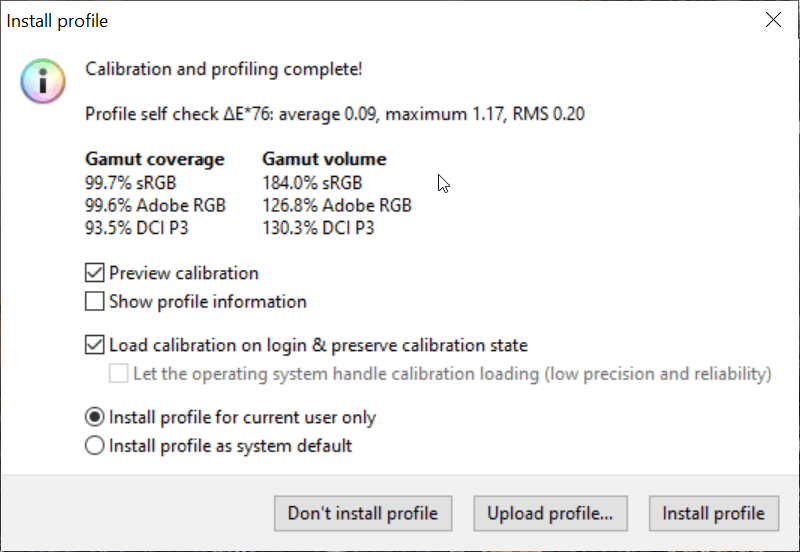Image resolution: width=800 pixels, height=552 pixels.
Task: Toggle operating system calibration loading checkbox
Action: (119, 374)
